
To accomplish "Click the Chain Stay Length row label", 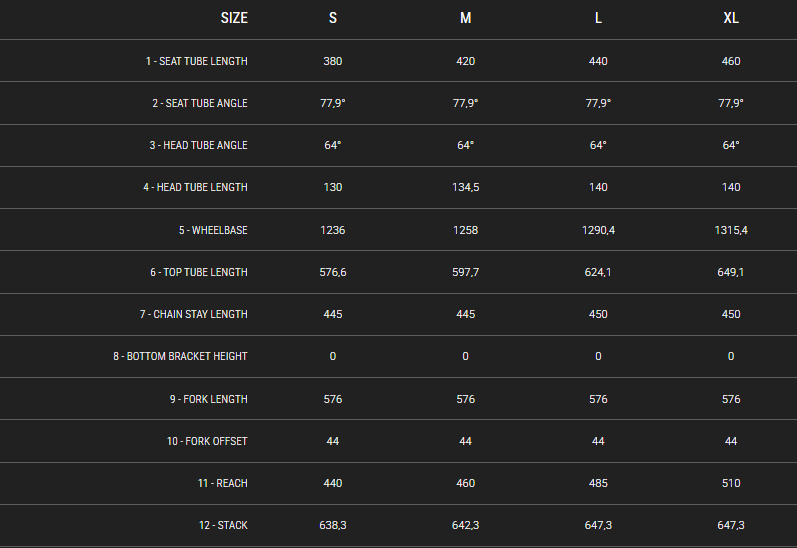I will (x=194, y=314).
